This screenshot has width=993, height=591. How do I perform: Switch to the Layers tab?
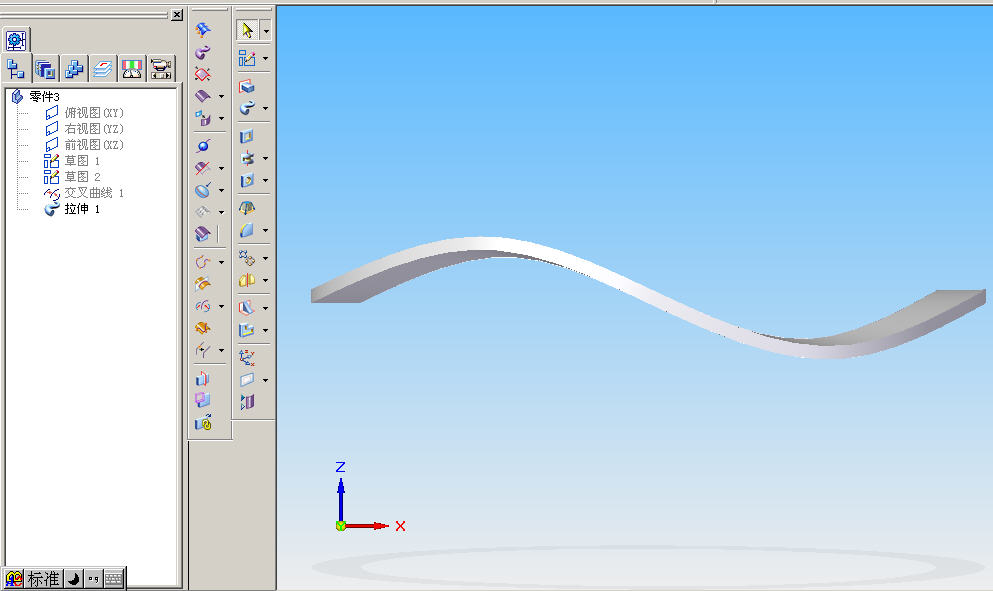(103, 68)
